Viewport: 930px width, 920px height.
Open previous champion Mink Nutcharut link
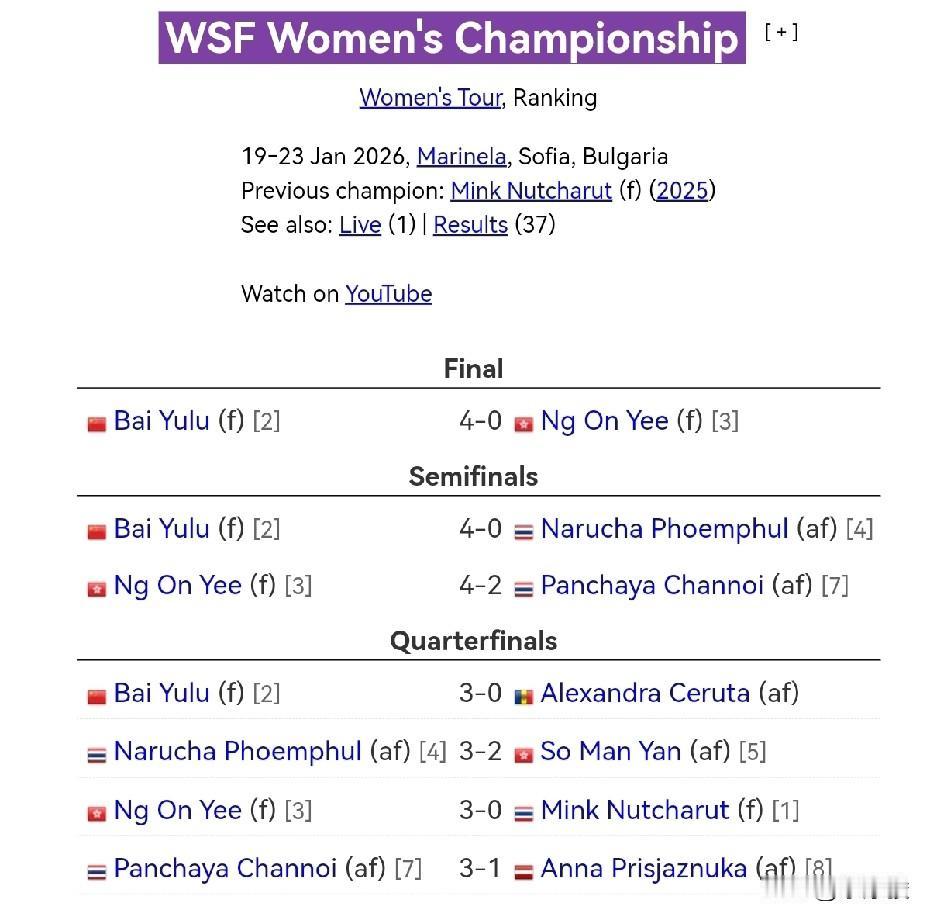pos(531,191)
